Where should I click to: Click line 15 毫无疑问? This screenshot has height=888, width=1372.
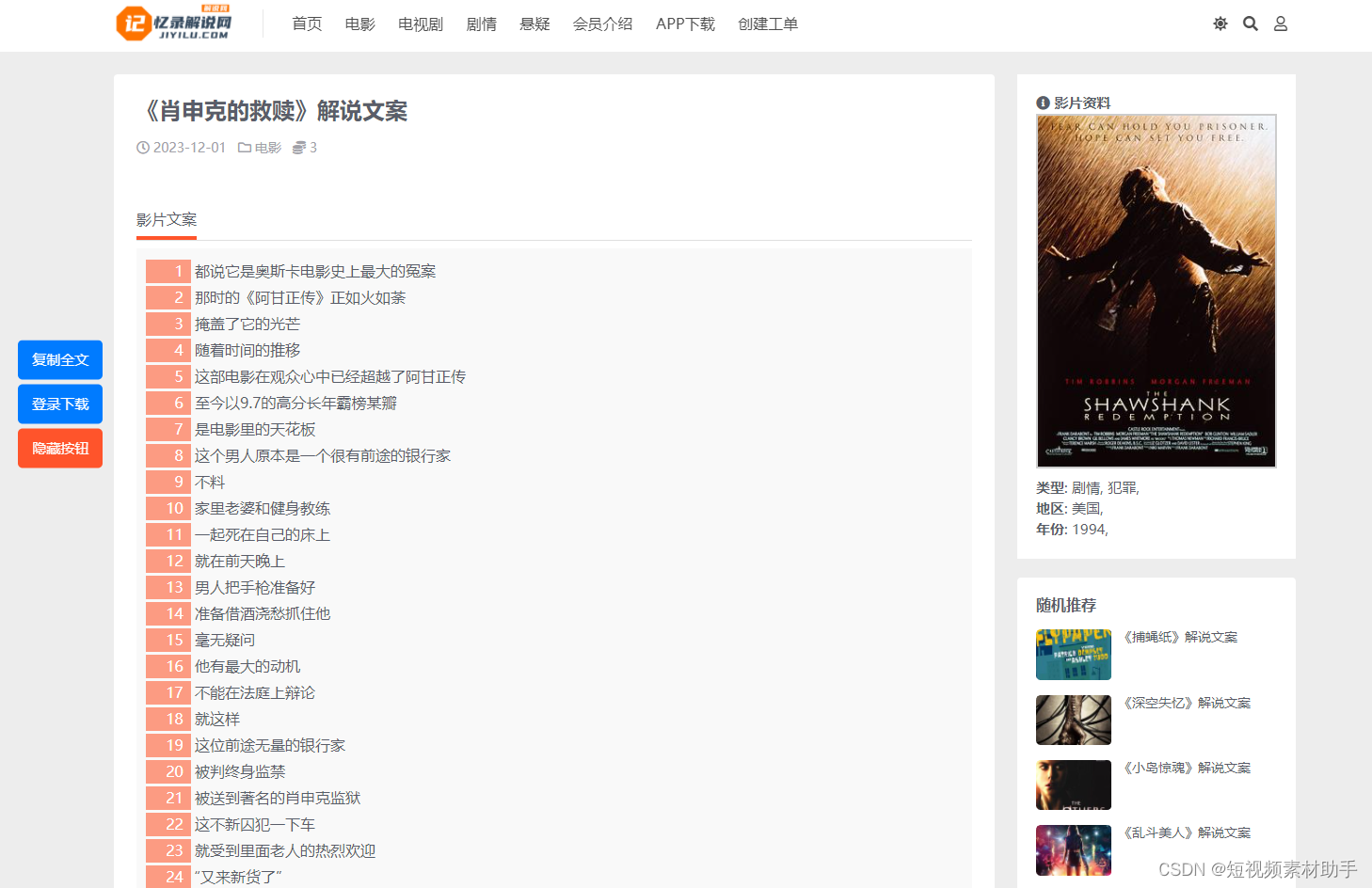click(x=225, y=641)
